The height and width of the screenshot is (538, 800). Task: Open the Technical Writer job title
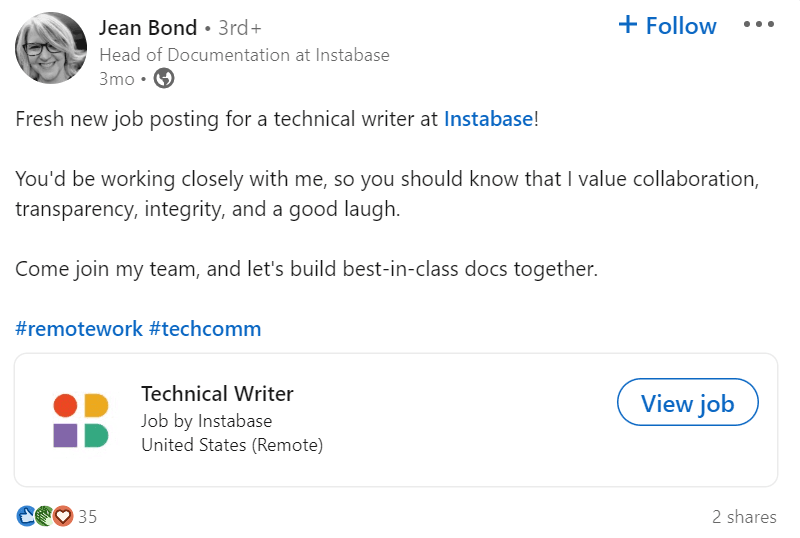coord(217,393)
